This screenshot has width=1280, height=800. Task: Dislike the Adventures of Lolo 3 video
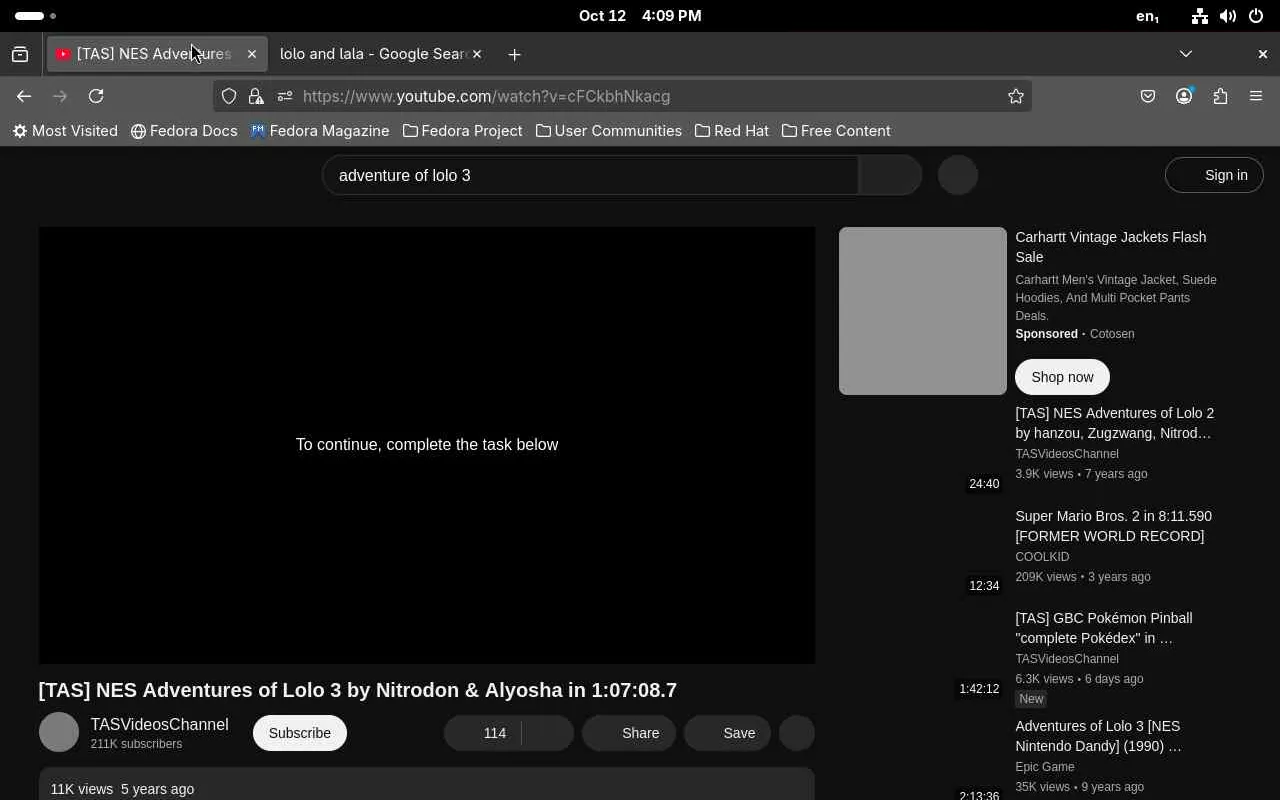[x=548, y=733]
